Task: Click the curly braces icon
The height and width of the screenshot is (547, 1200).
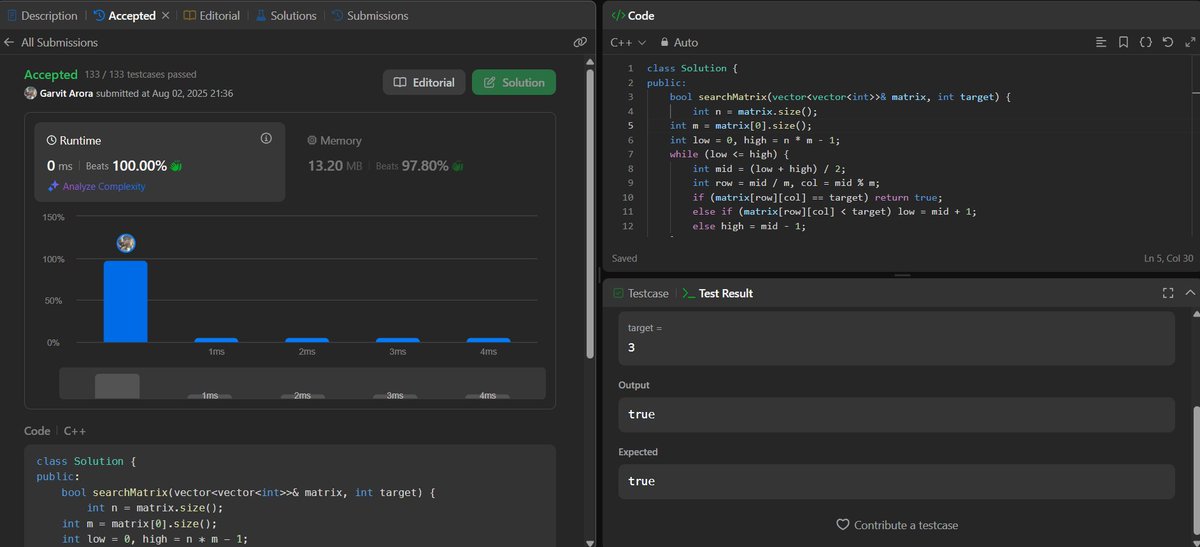Action: tap(1146, 43)
